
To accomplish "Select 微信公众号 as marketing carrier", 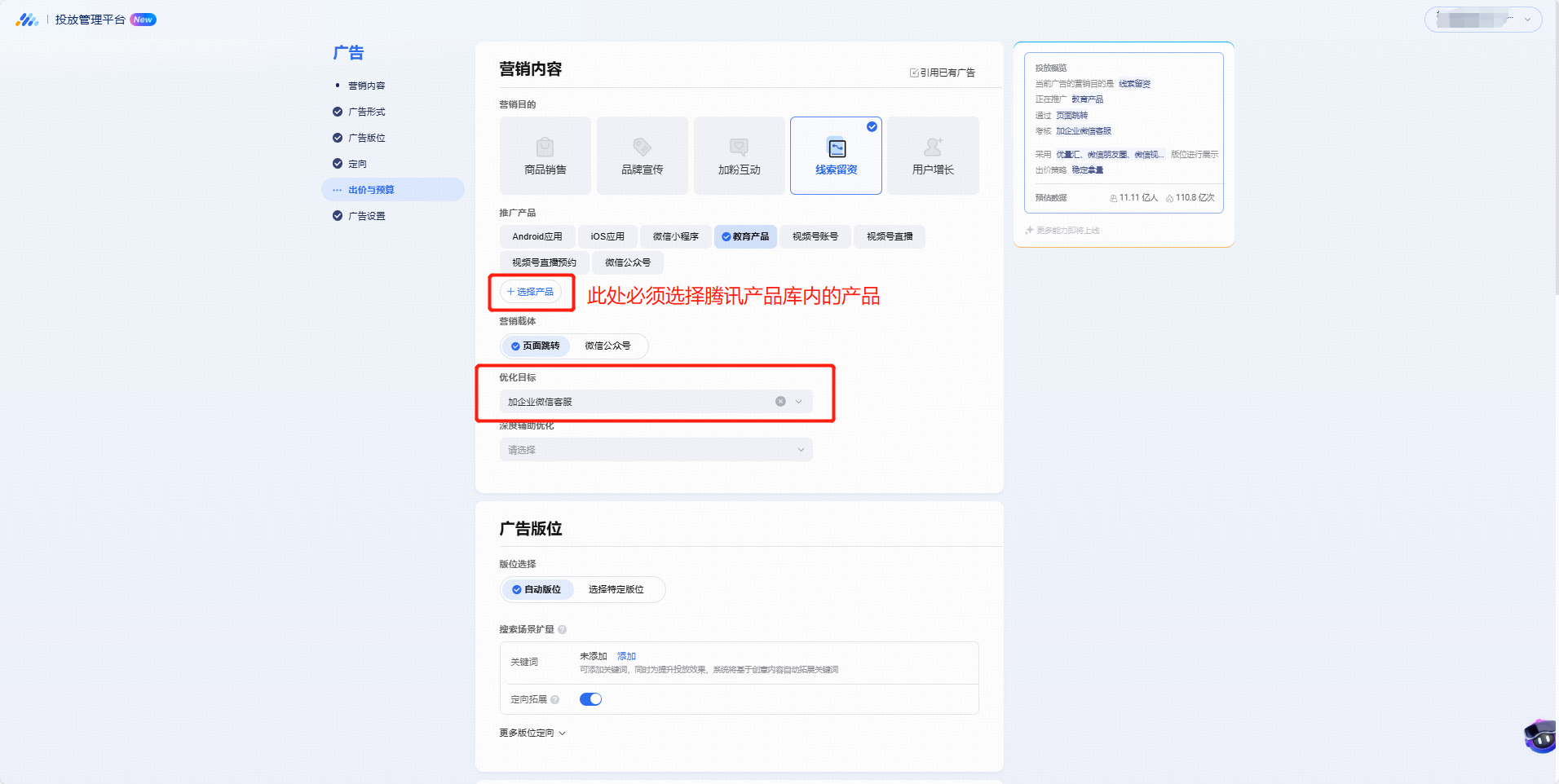I will (x=607, y=346).
